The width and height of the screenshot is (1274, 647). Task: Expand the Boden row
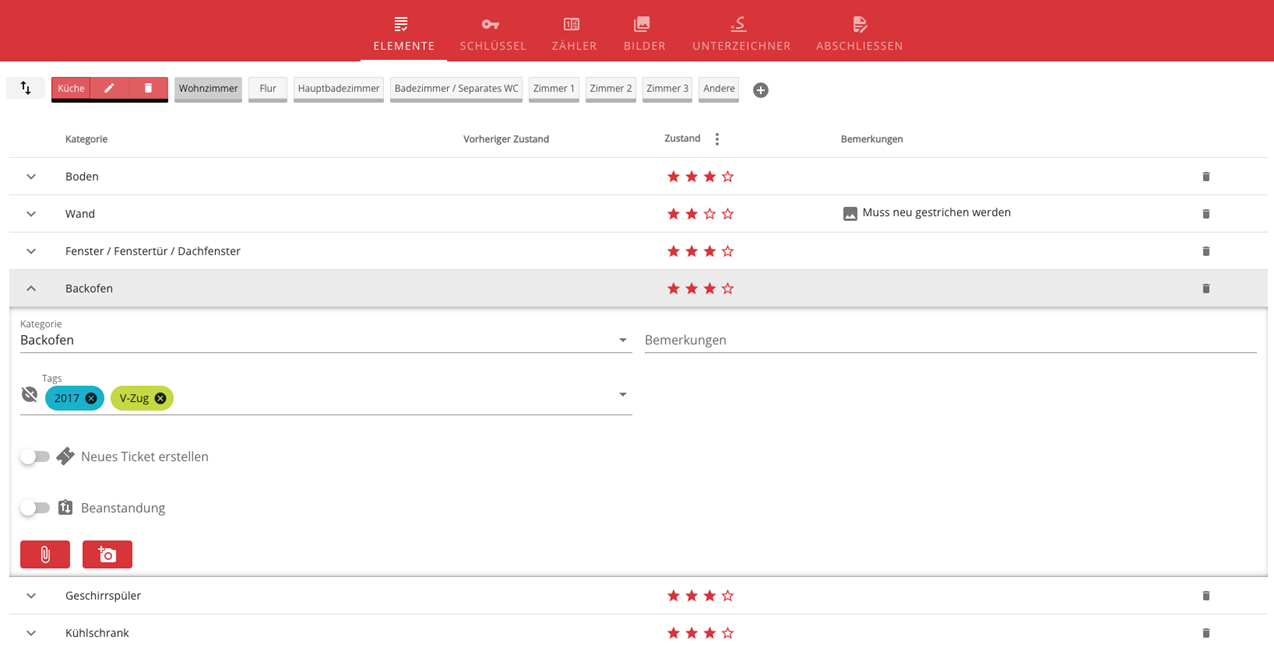(x=31, y=177)
